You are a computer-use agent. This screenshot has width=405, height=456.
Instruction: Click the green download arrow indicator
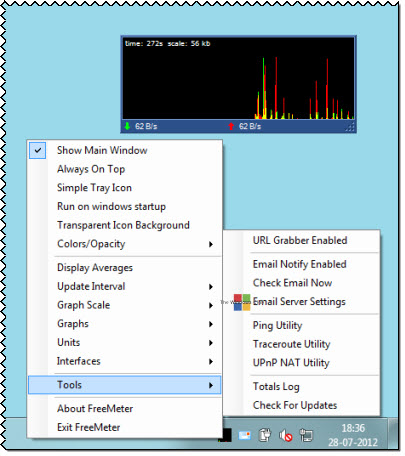[127, 126]
